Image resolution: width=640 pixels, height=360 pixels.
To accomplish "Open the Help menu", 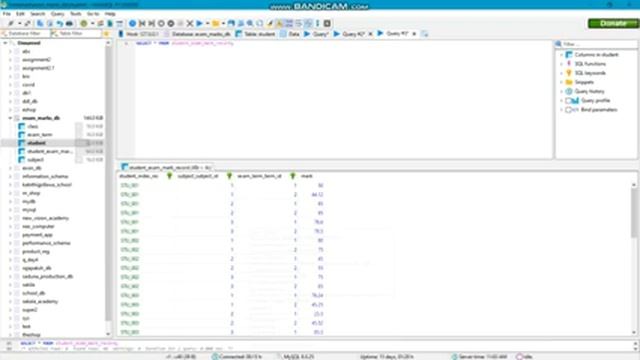I will [x=110, y=14].
